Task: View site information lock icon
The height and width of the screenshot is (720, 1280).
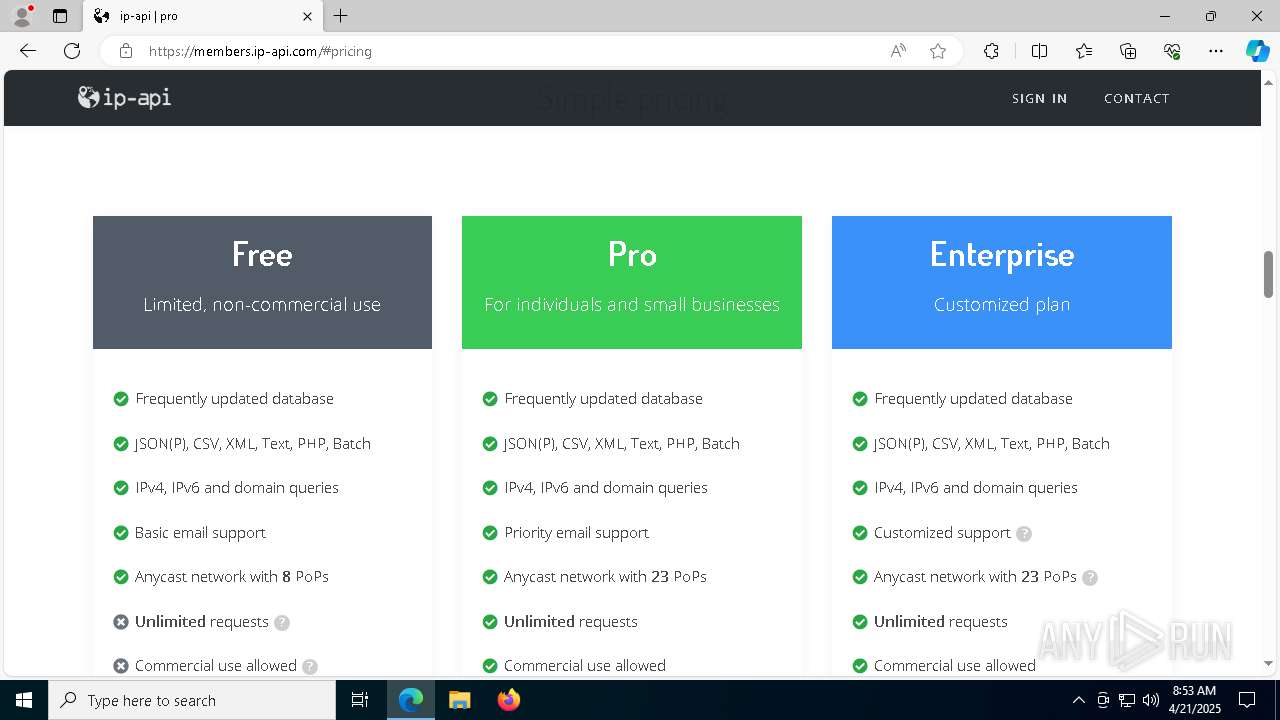Action: 126,51
